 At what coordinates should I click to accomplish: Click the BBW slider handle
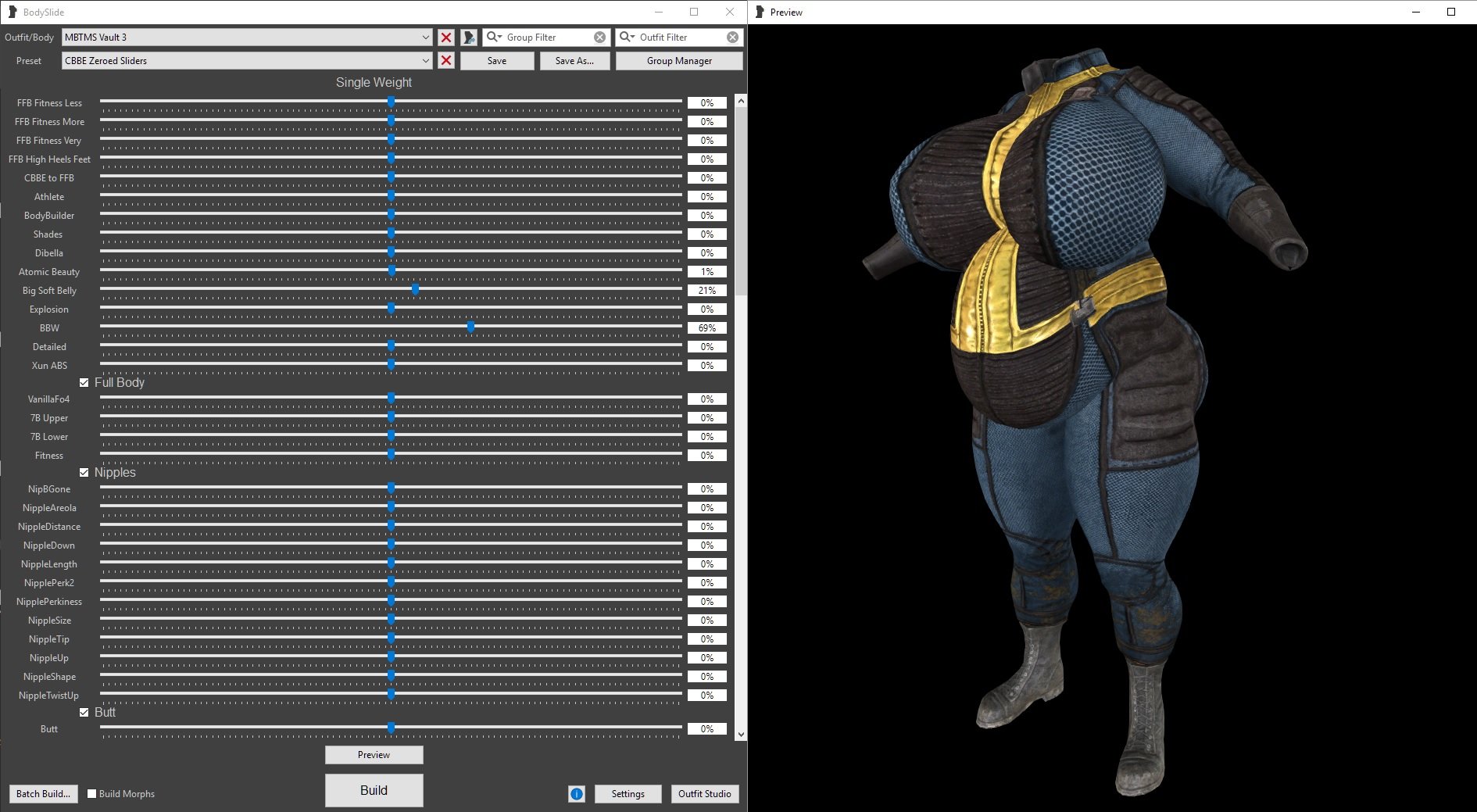click(471, 327)
